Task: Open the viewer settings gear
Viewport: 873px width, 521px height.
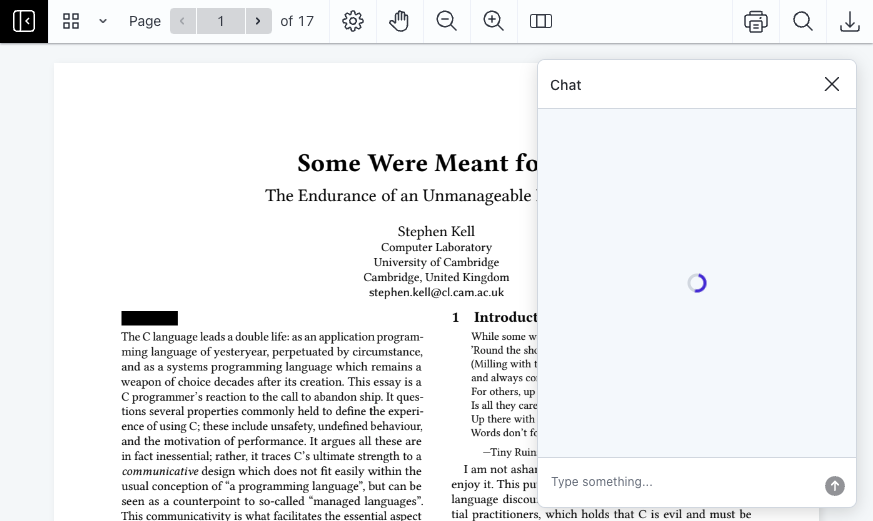Action: click(x=353, y=21)
